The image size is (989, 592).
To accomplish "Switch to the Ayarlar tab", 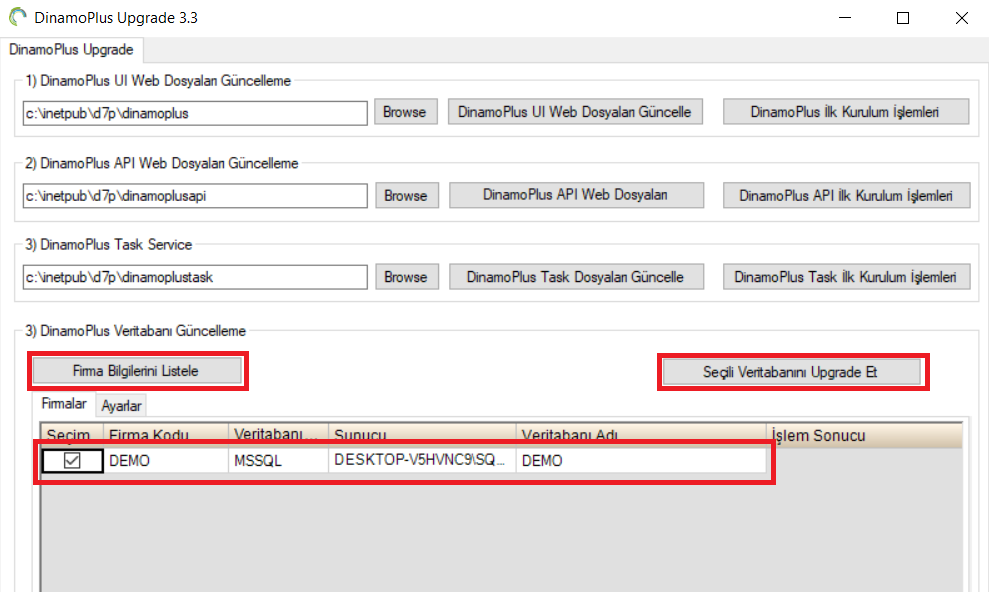I will (121, 405).
